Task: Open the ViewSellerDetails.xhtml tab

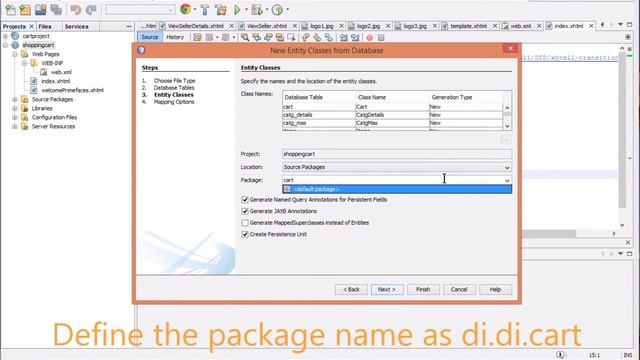Action: pyautogui.click(x=196, y=26)
